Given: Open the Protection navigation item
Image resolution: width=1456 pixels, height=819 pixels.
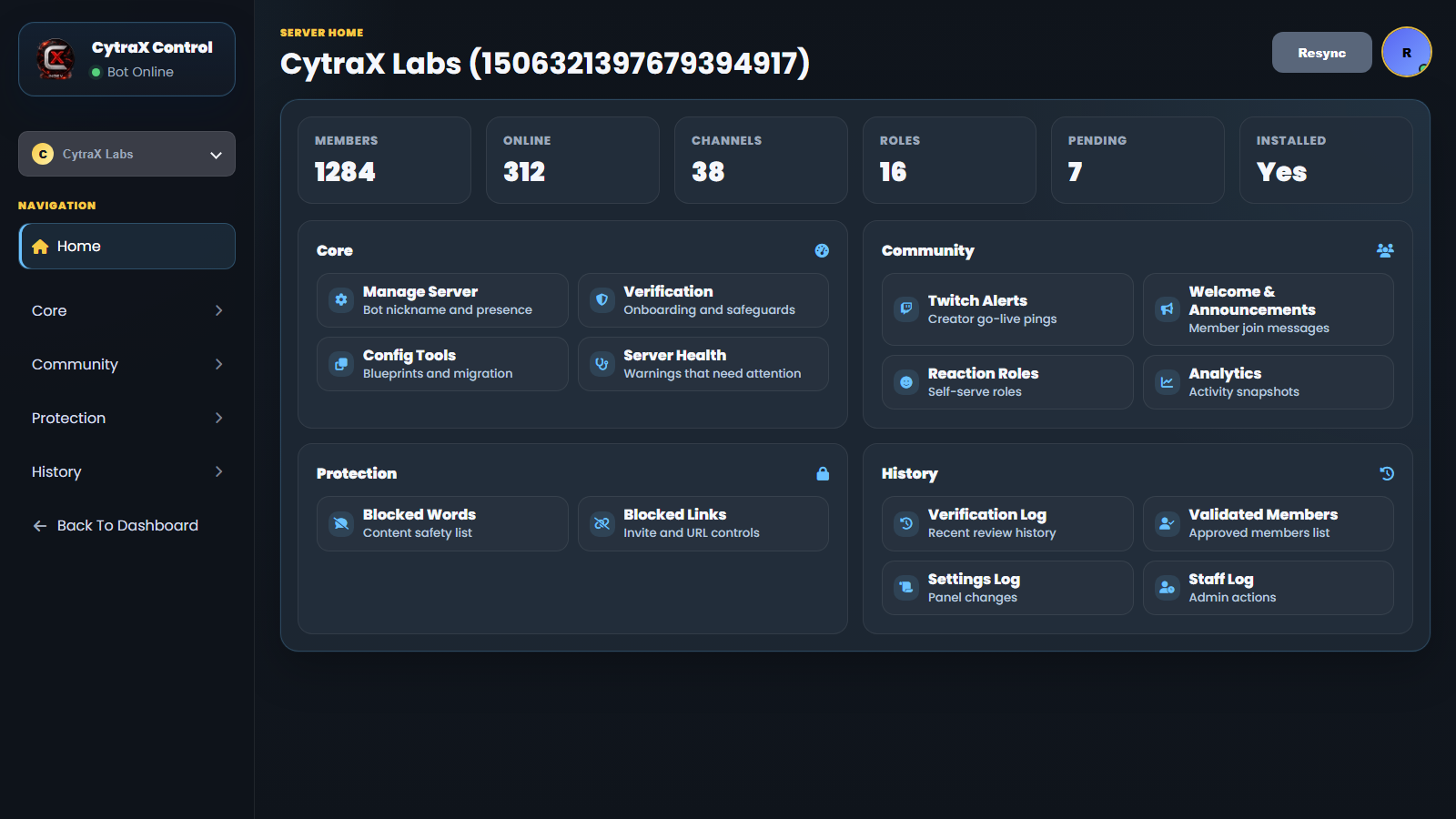Looking at the screenshot, I should (126, 418).
